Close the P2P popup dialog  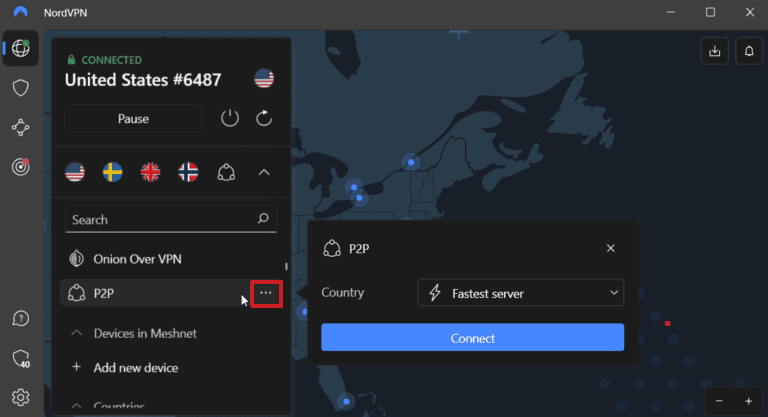610,248
